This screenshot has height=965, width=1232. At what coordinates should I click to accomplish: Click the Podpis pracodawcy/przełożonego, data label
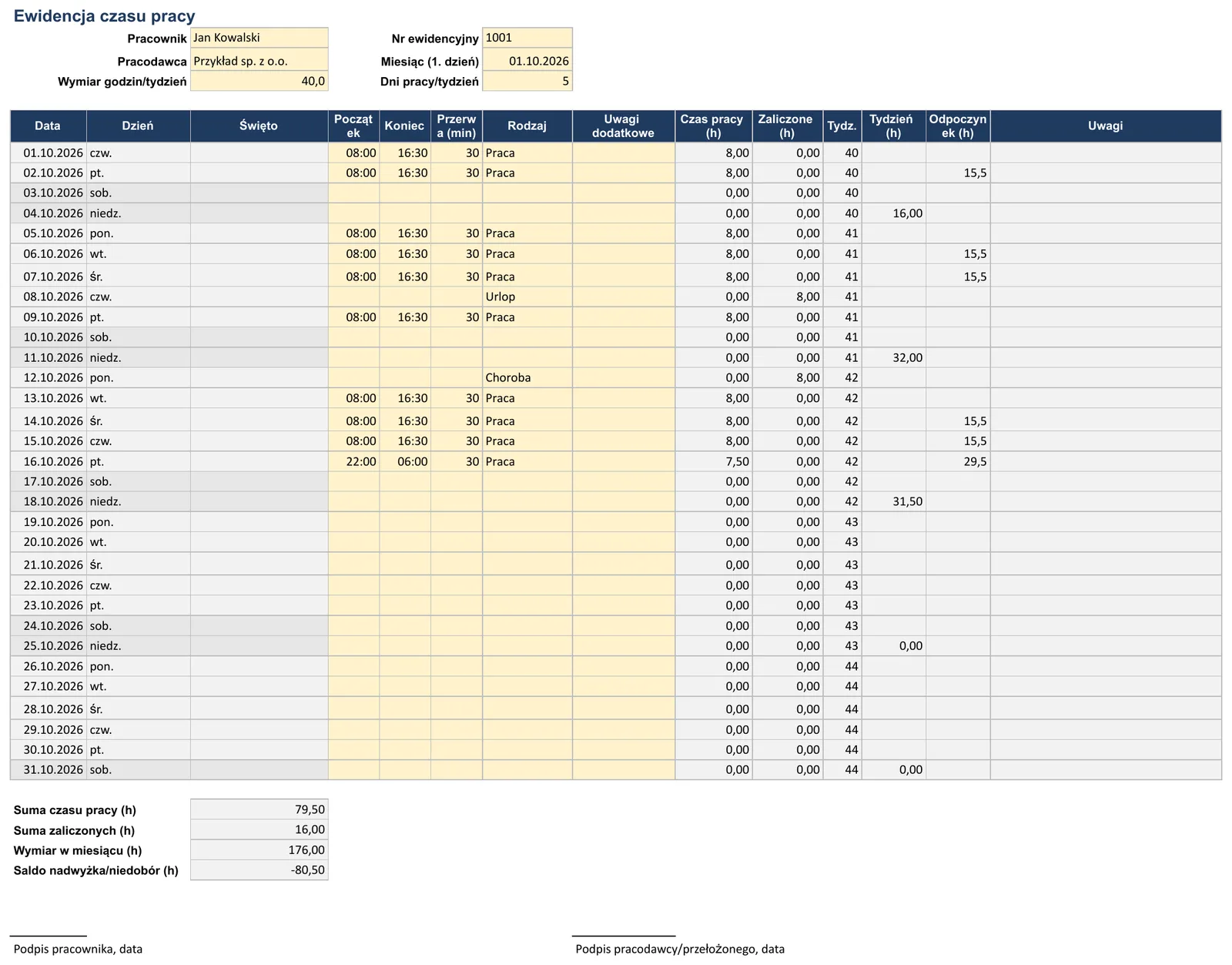pyautogui.click(x=680, y=949)
